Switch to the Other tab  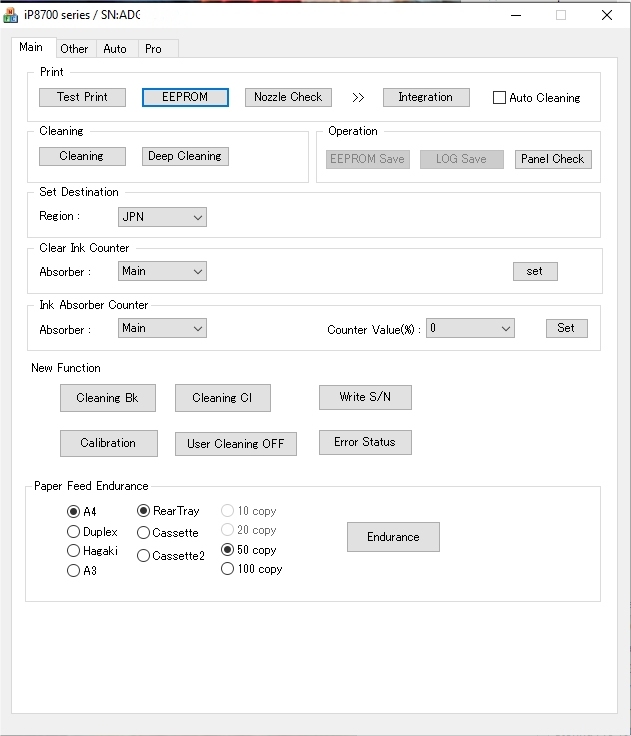(74, 48)
